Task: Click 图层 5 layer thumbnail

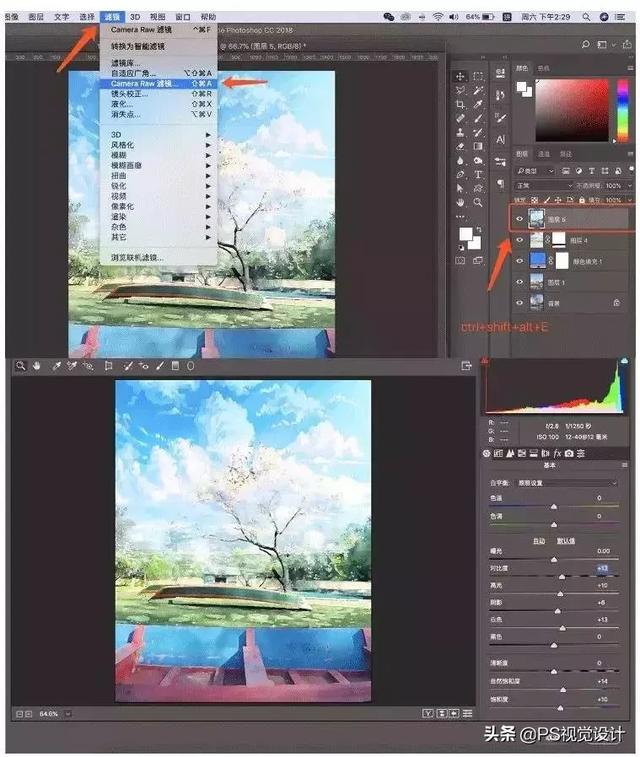Action: 537,219
